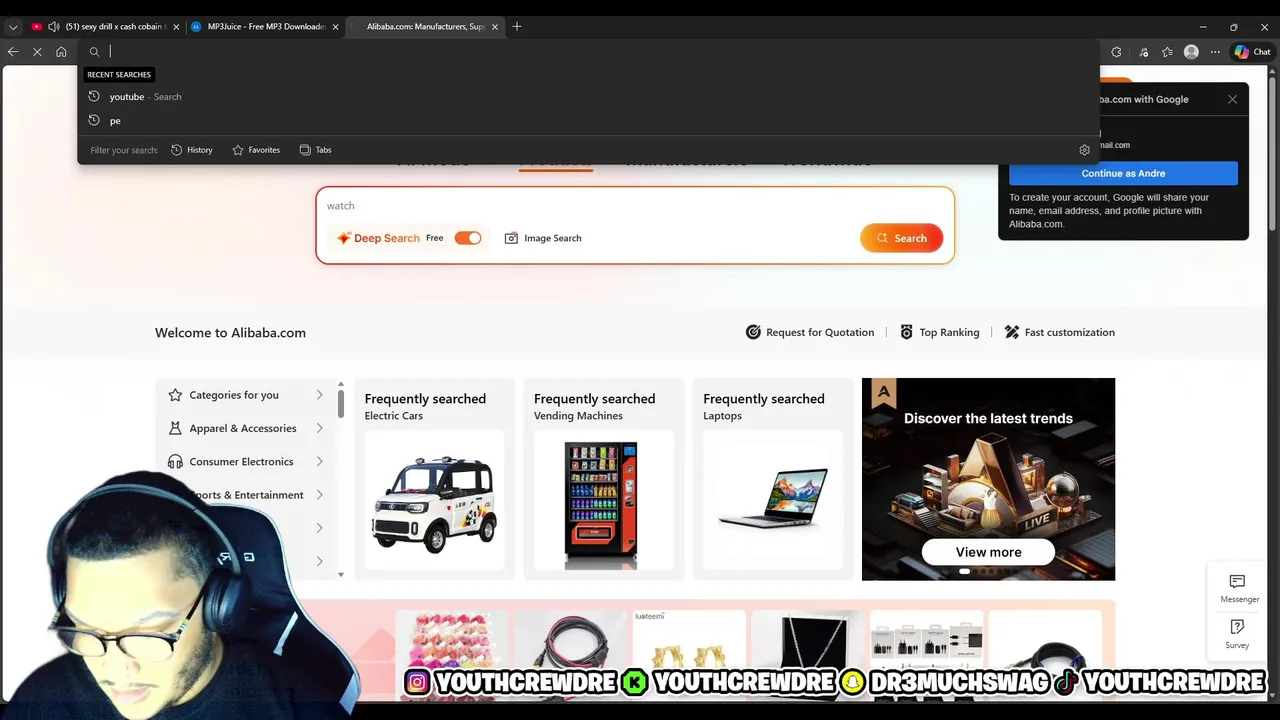This screenshot has width=1280, height=720.
Task: Expand Categories for you chevron
Action: point(319,395)
